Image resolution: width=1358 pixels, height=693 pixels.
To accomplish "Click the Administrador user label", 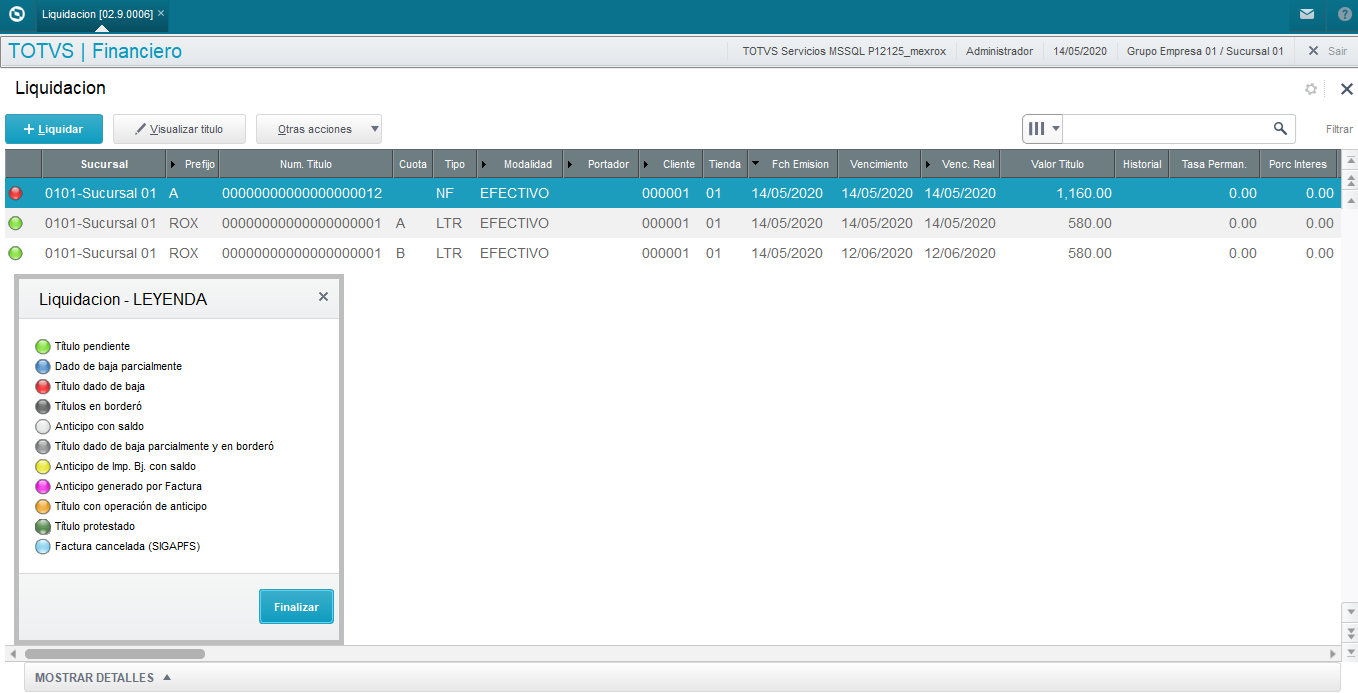I will pyautogui.click(x=999, y=51).
